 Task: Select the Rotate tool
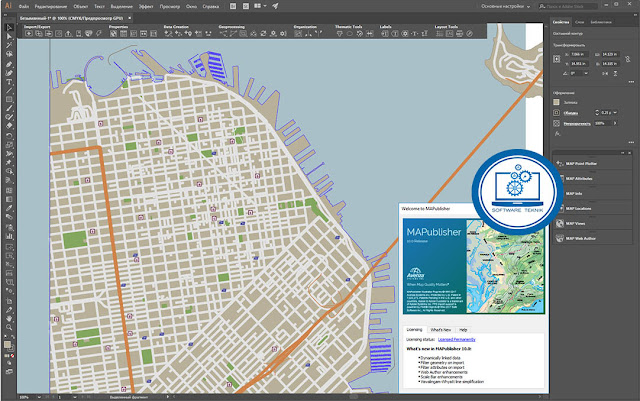point(9,136)
